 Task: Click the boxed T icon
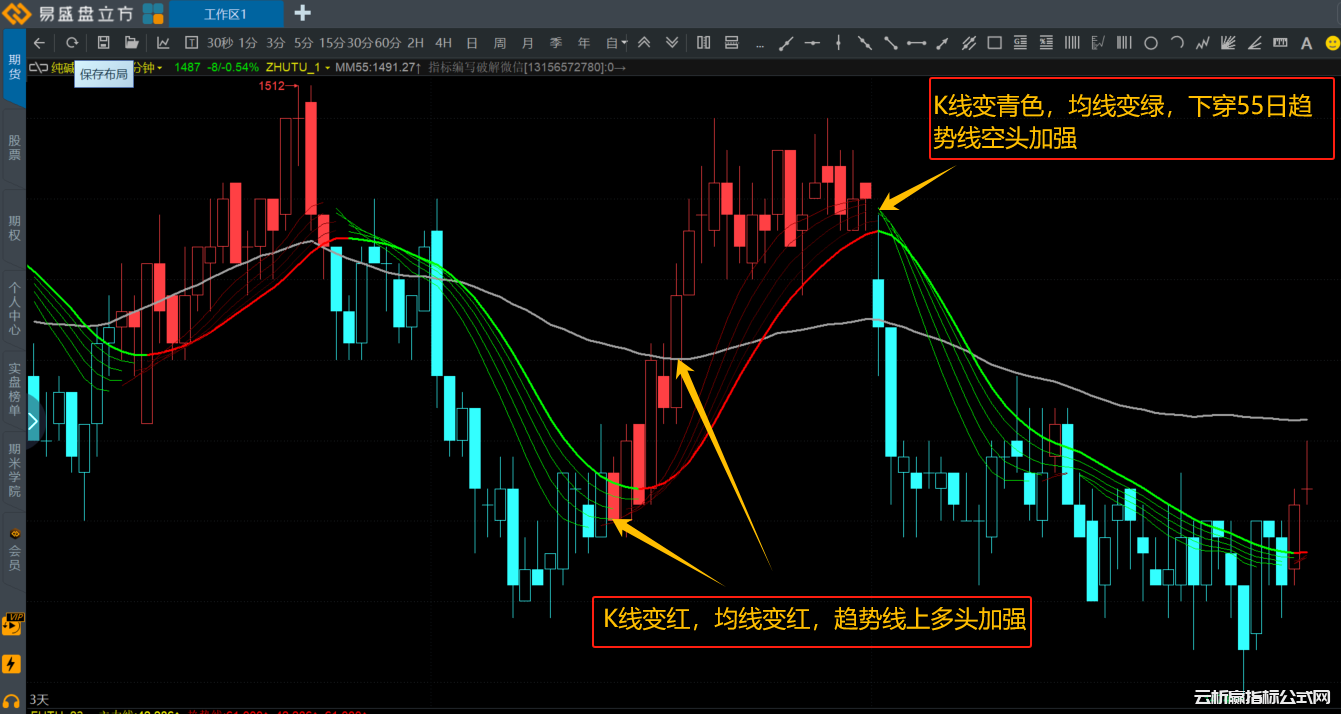[191, 43]
